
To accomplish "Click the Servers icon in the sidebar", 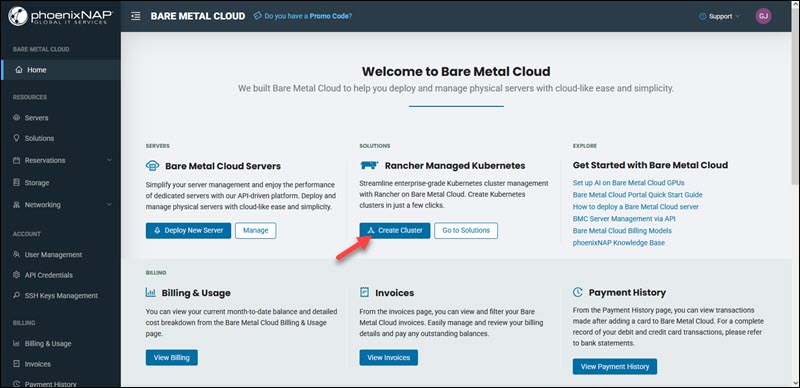I will (x=16, y=118).
